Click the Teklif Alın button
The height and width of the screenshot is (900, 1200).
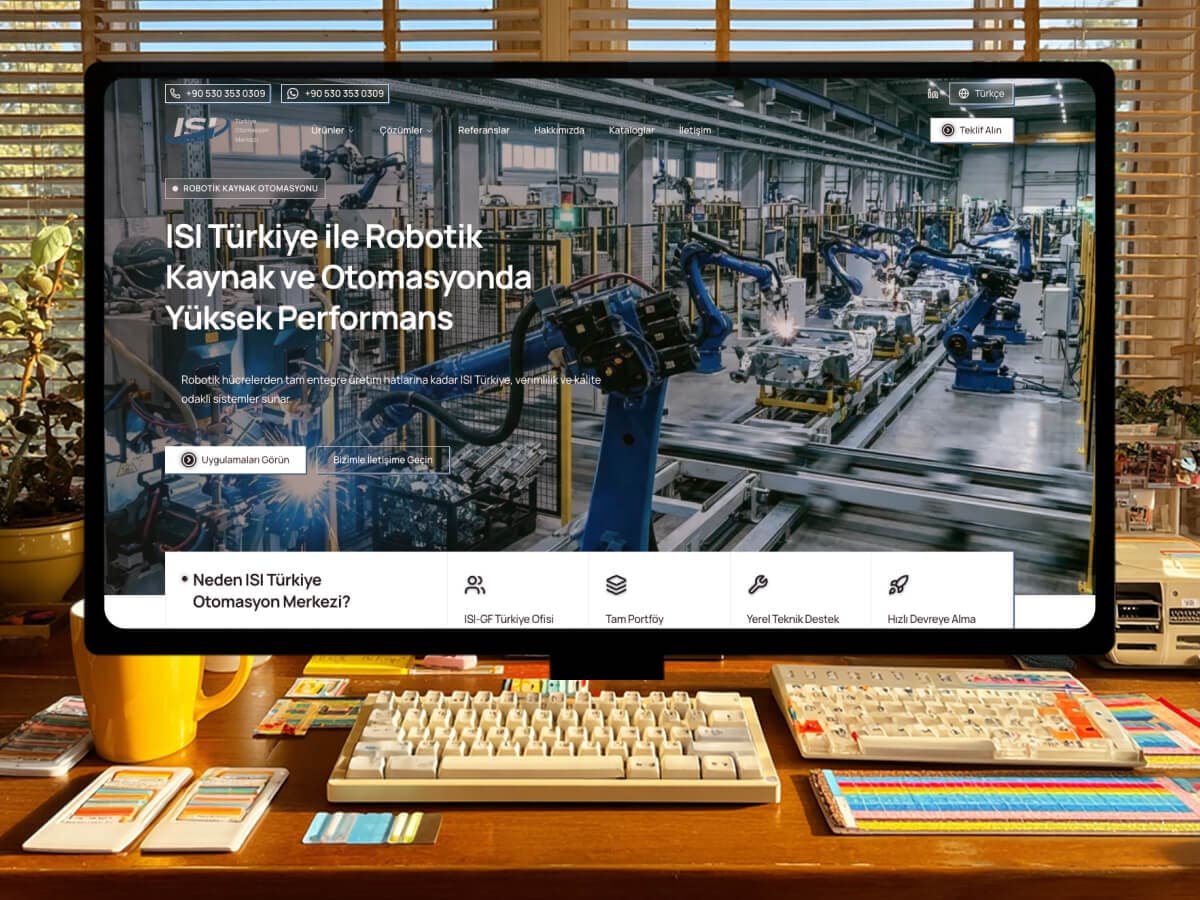pyautogui.click(x=974, y=129)
